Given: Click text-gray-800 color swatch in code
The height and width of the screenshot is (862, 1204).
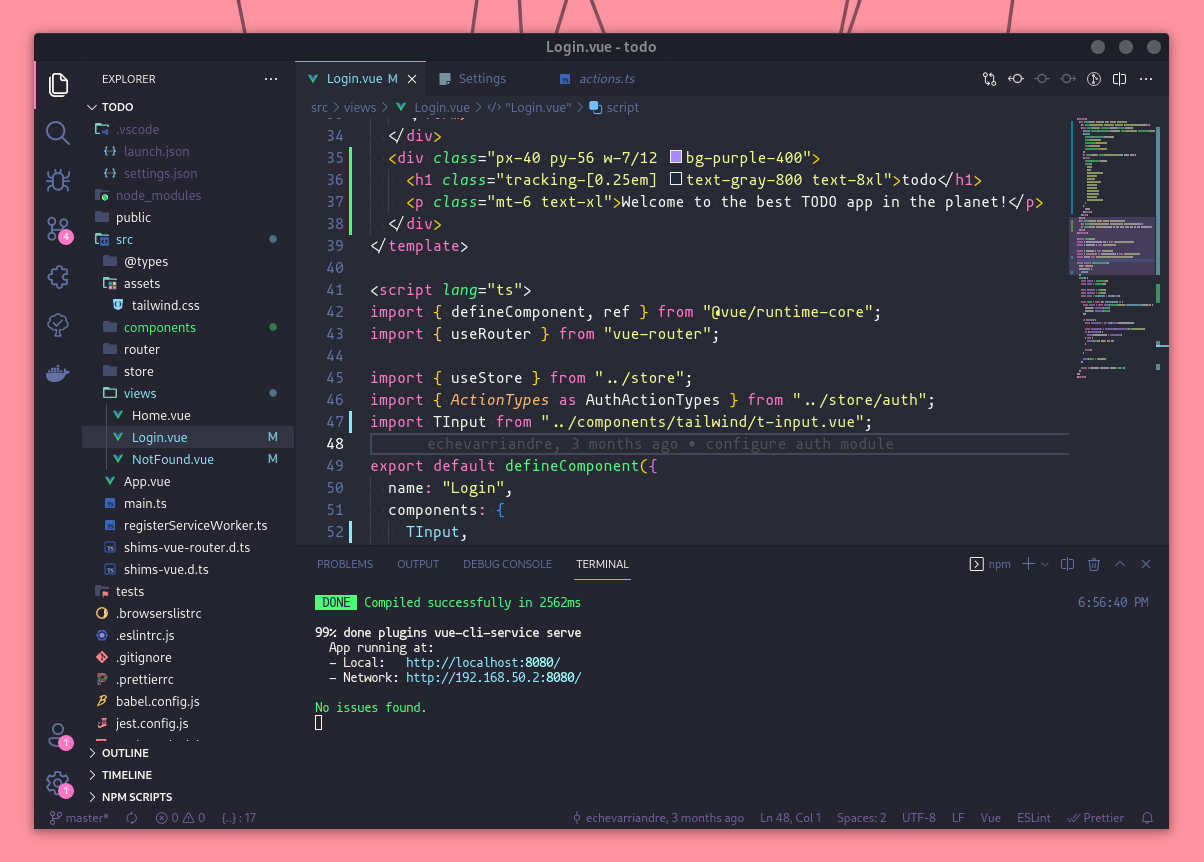Looking at the screenshot, I should point(676,180).
